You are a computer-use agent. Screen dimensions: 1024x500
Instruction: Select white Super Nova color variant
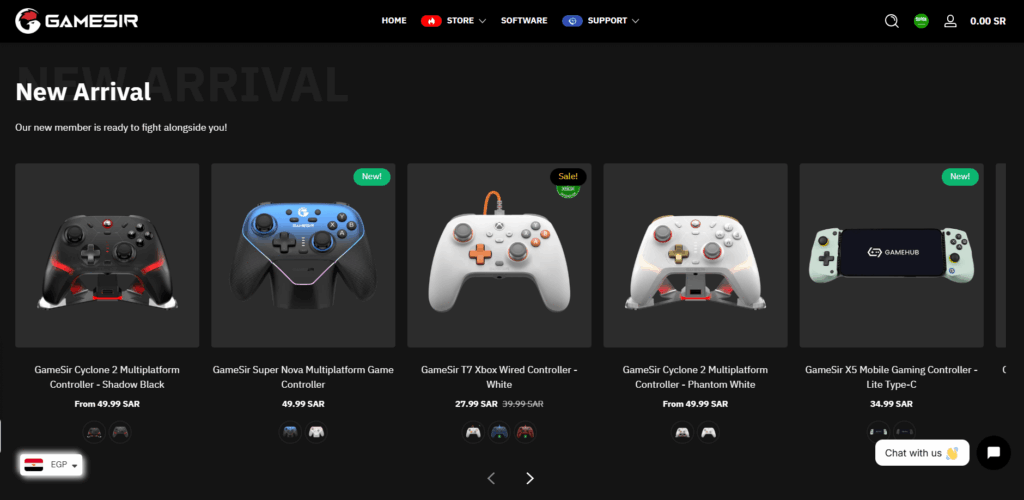[x=316, y=432]
